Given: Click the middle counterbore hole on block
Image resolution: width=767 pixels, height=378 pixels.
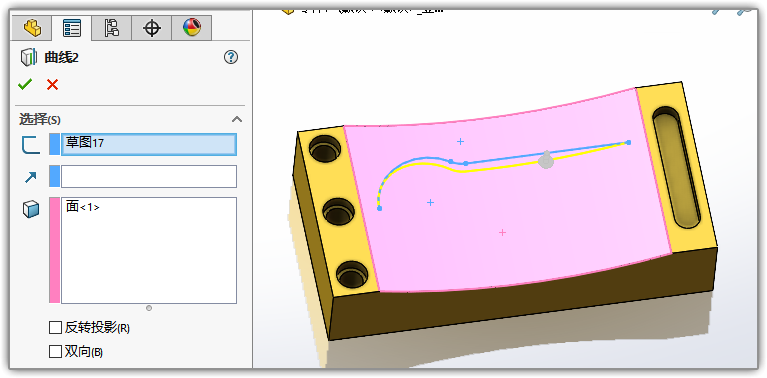Looking at the screenshot, I should [x=338, y=212].
